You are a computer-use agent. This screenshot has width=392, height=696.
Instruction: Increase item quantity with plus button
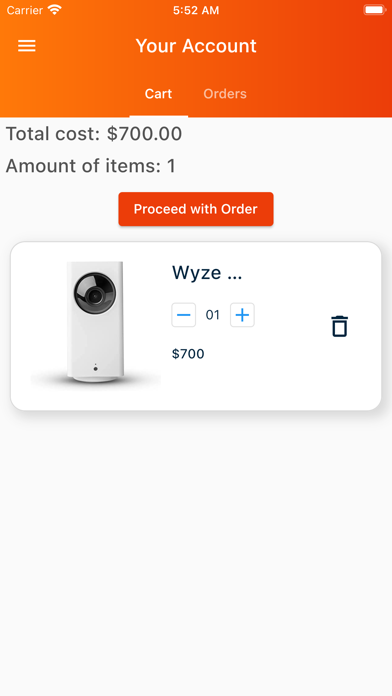click(x=242, y=315)
